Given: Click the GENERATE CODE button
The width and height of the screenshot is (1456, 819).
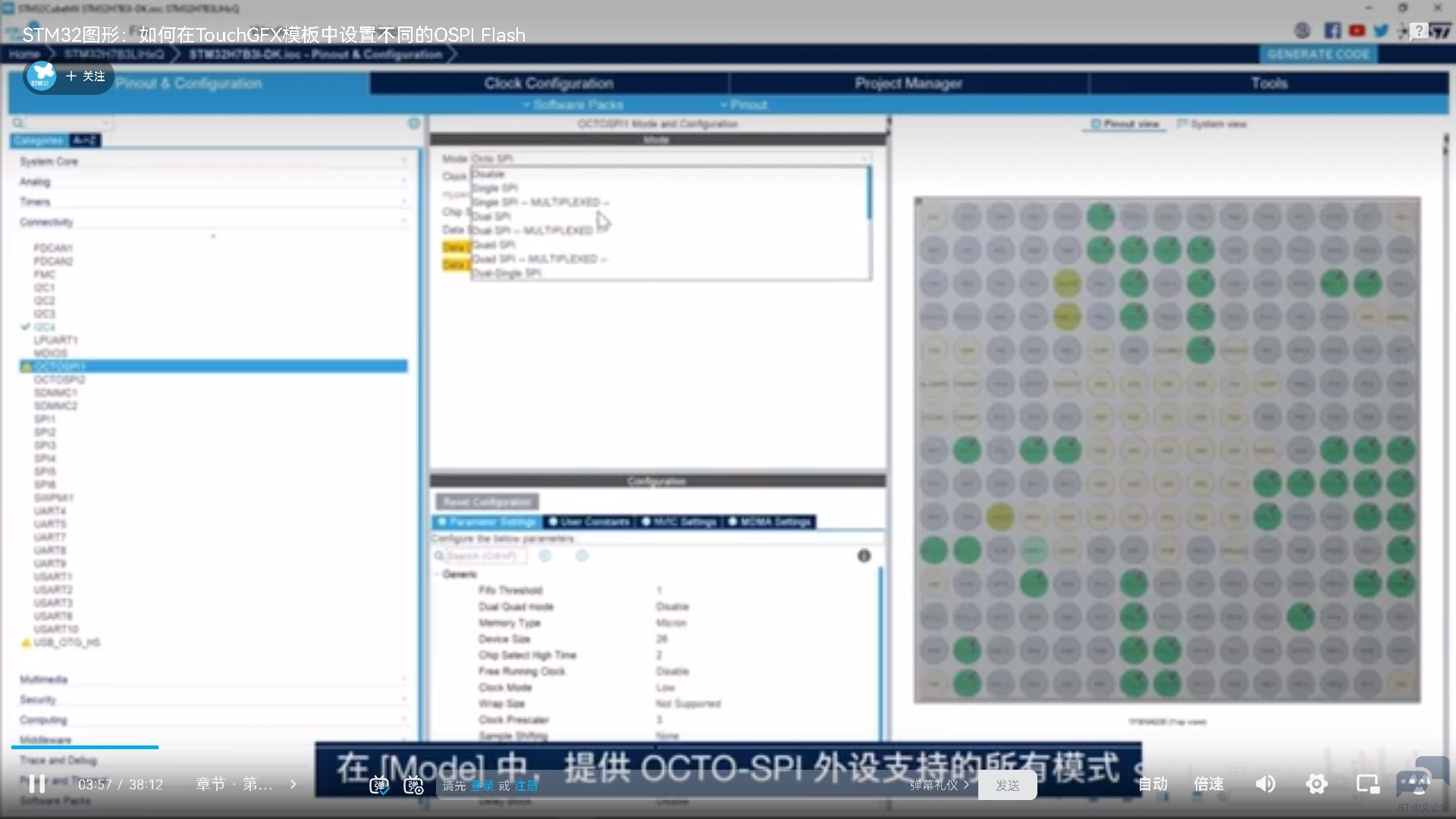Looking at the screenshot, I should point(1318,54).
